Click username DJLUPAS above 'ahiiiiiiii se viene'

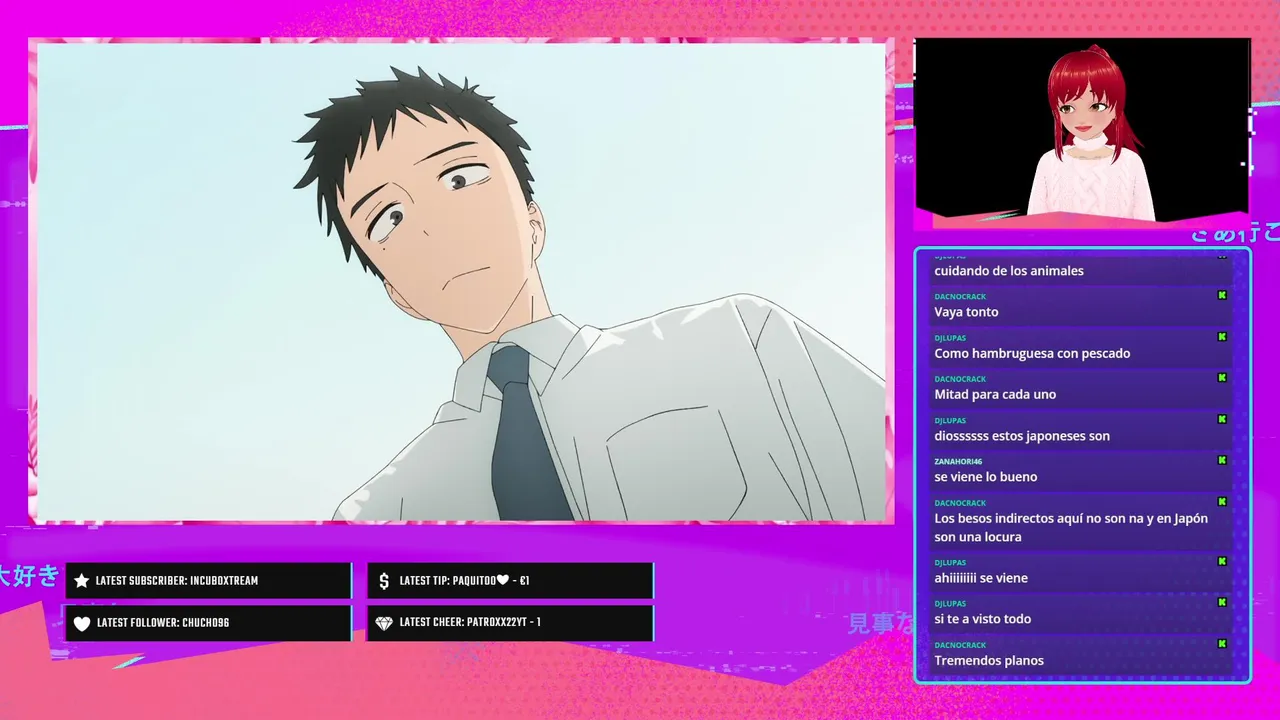(x=950, y=562)
